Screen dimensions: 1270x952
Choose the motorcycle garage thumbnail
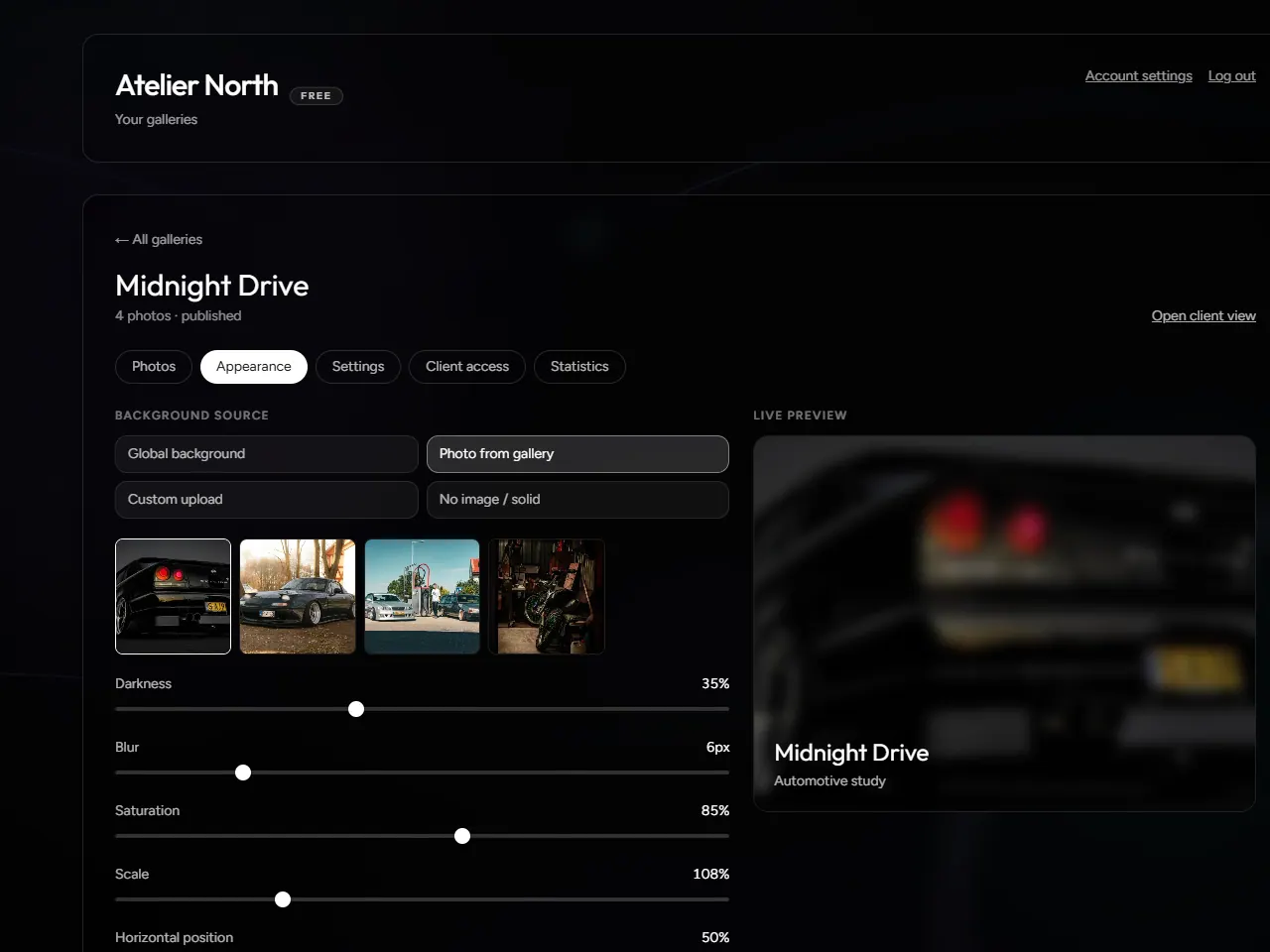click(547, 596)
